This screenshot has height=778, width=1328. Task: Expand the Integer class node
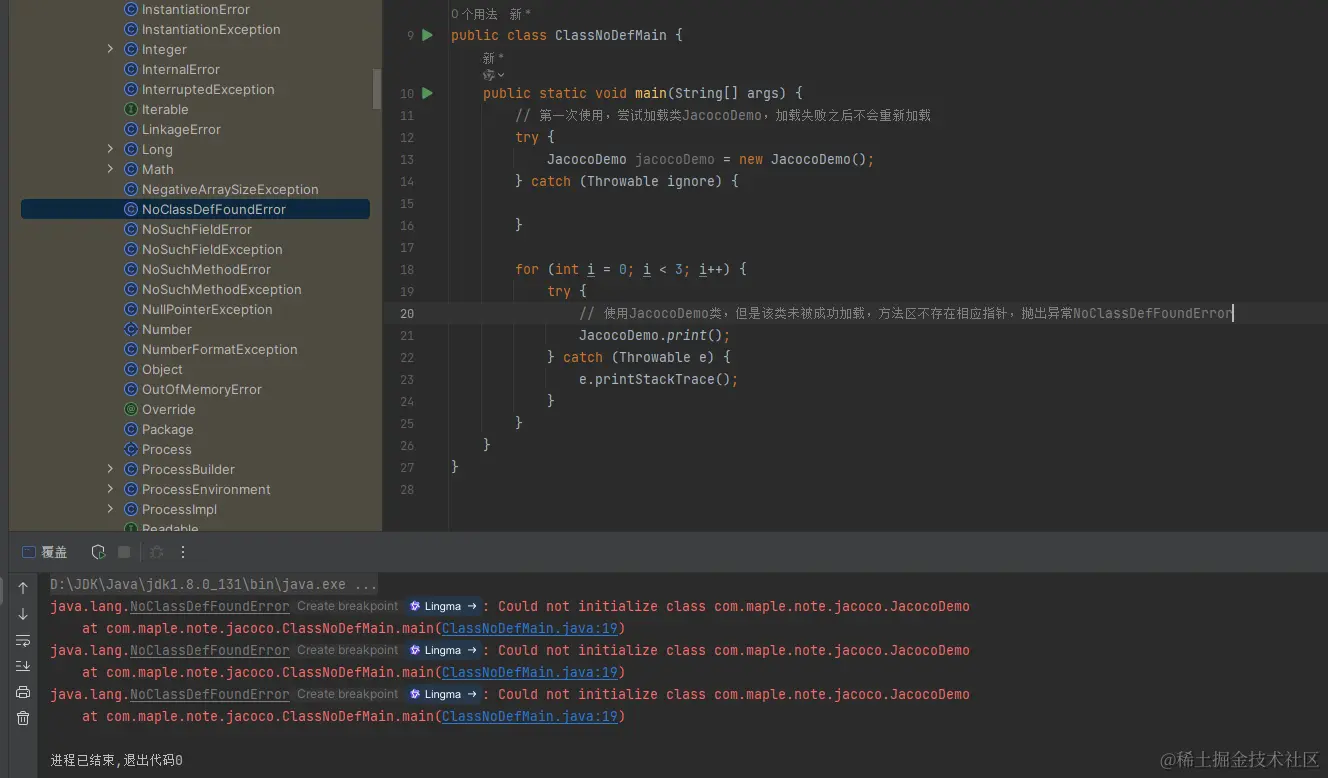click(110, 49)
